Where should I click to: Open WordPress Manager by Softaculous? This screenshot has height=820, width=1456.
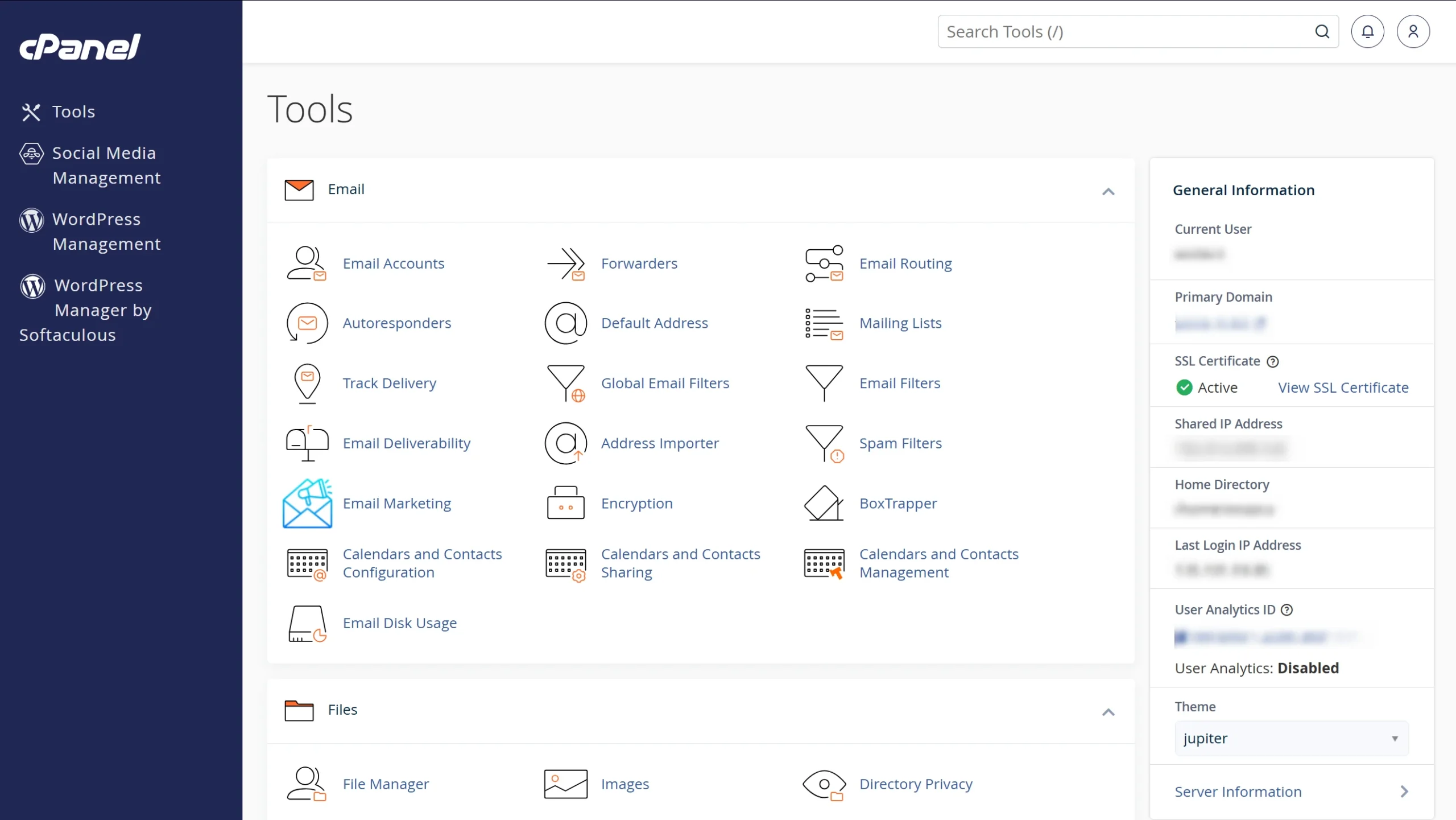click(86, 310)
